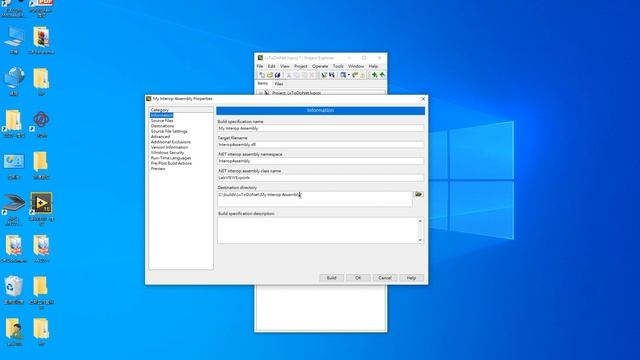Click the OK button in properties dialog
The width and height of the screenshot is (640, 360).
coord(358,278)
